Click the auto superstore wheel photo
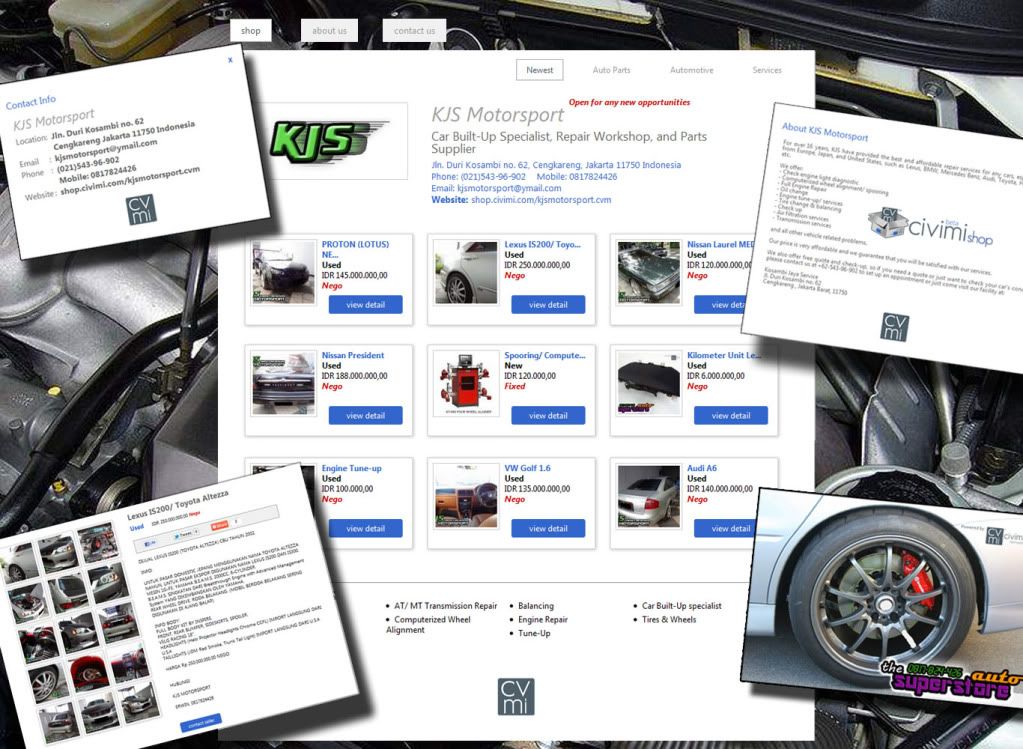 [884, 596]
